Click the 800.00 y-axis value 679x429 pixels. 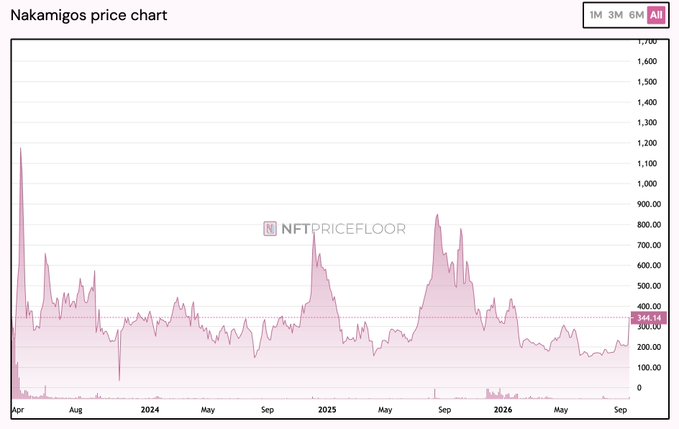tap(649, 225)
